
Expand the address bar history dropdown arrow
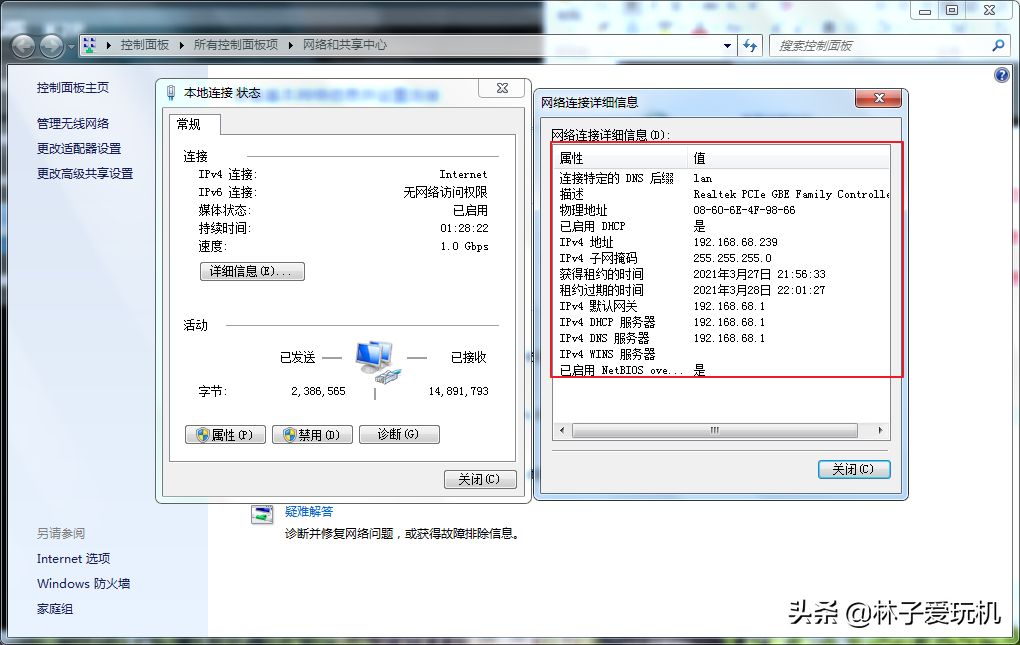(728, 45)
